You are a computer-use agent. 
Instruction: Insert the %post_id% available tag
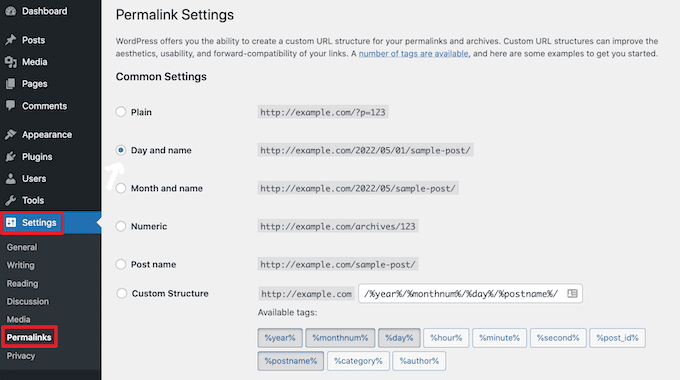617,338
